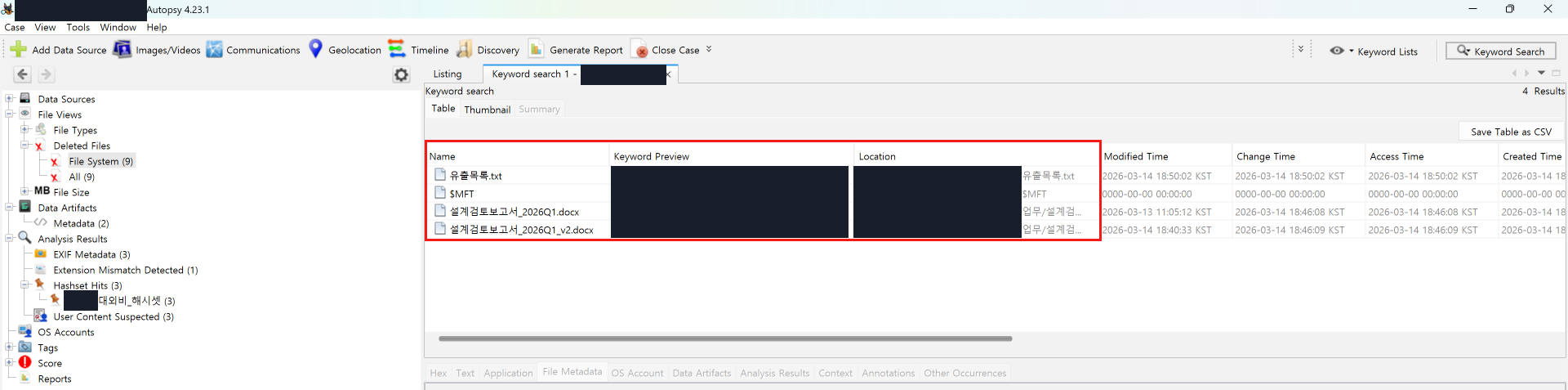Collapse the Deleted Files node
1568x390 pixels.
pos(25,146)
